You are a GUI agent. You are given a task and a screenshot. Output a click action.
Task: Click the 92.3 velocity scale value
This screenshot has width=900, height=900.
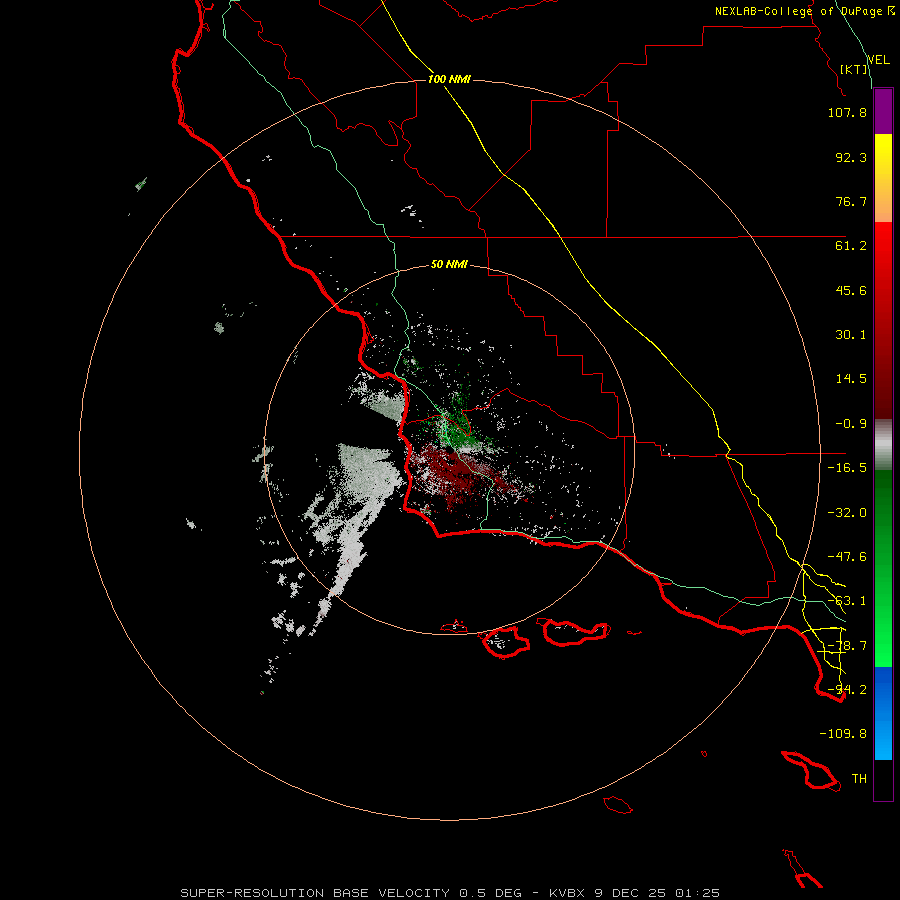coord(851,157)
